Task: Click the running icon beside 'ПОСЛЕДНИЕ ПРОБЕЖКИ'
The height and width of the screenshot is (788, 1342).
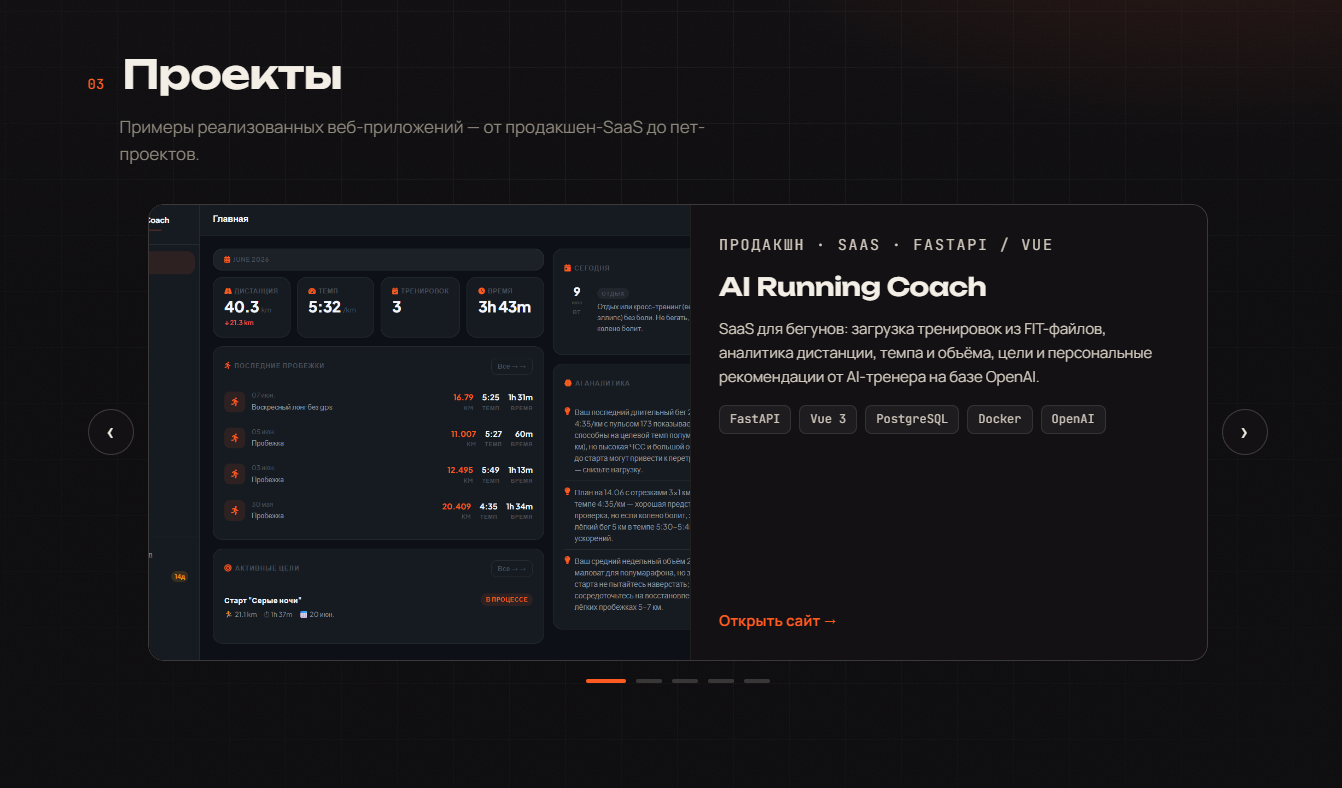Action: coord(228,366)
